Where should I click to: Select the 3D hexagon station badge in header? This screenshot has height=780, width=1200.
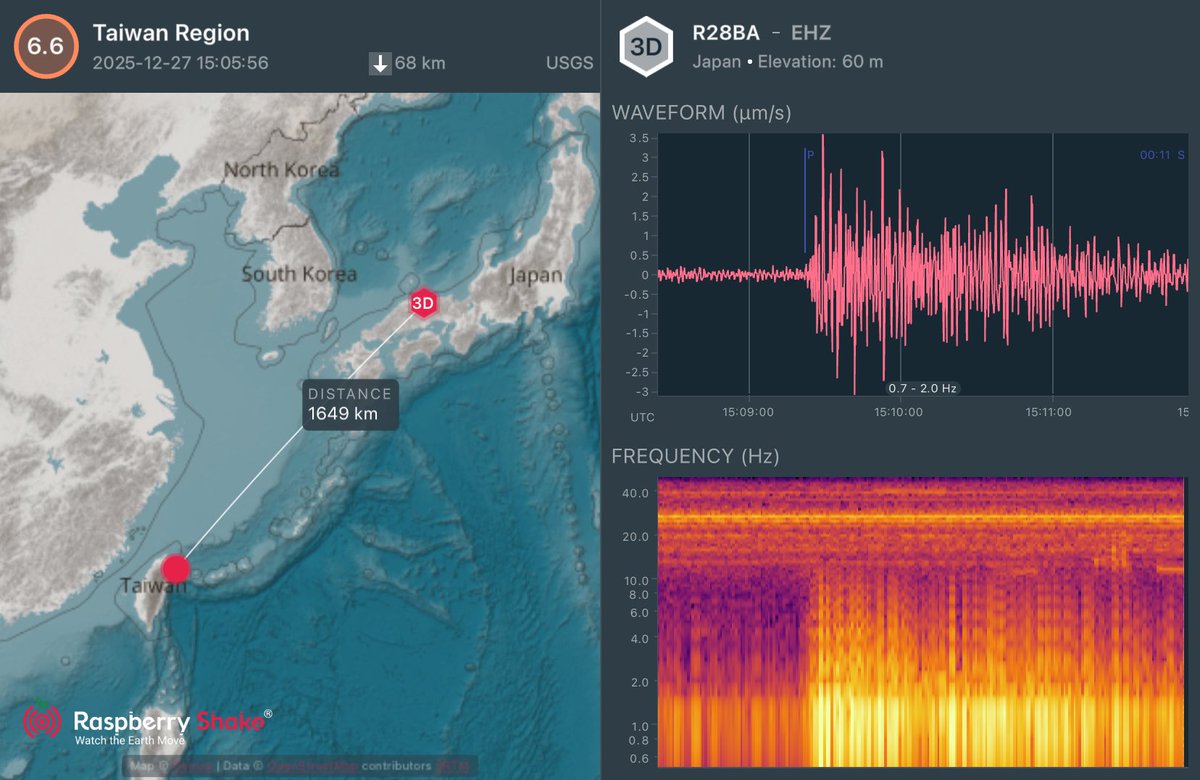647,45
